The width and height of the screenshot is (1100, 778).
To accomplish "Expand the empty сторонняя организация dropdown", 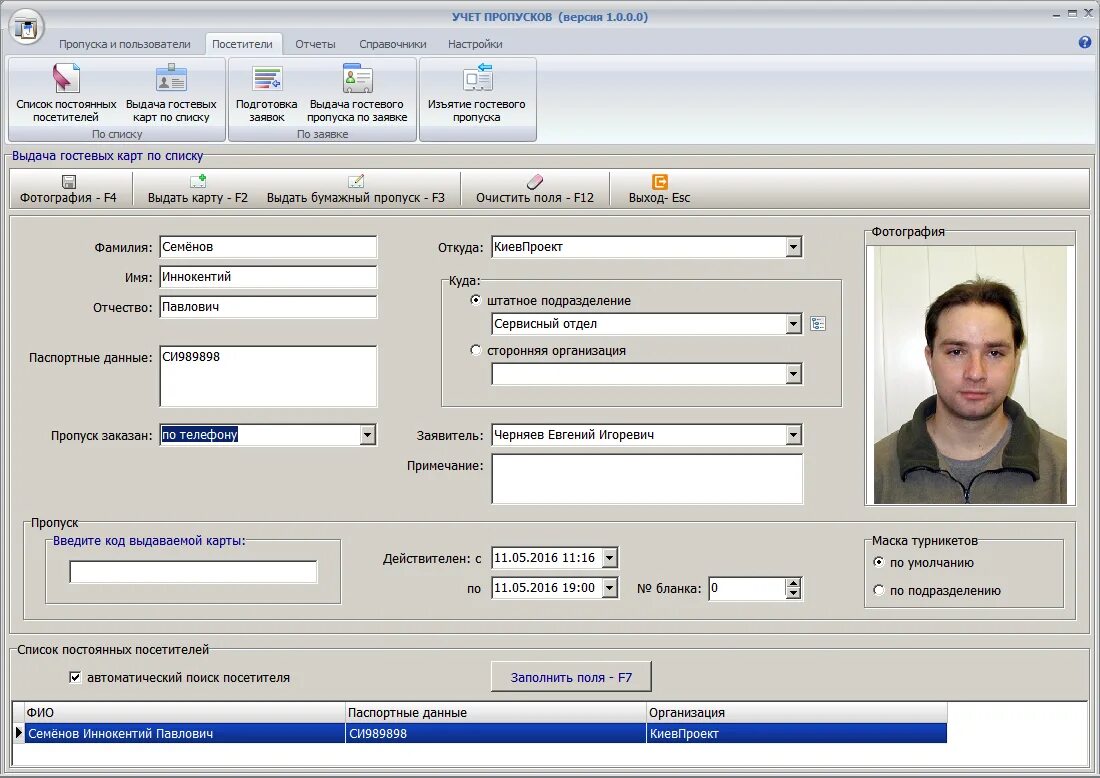I will tap(793, 374).
